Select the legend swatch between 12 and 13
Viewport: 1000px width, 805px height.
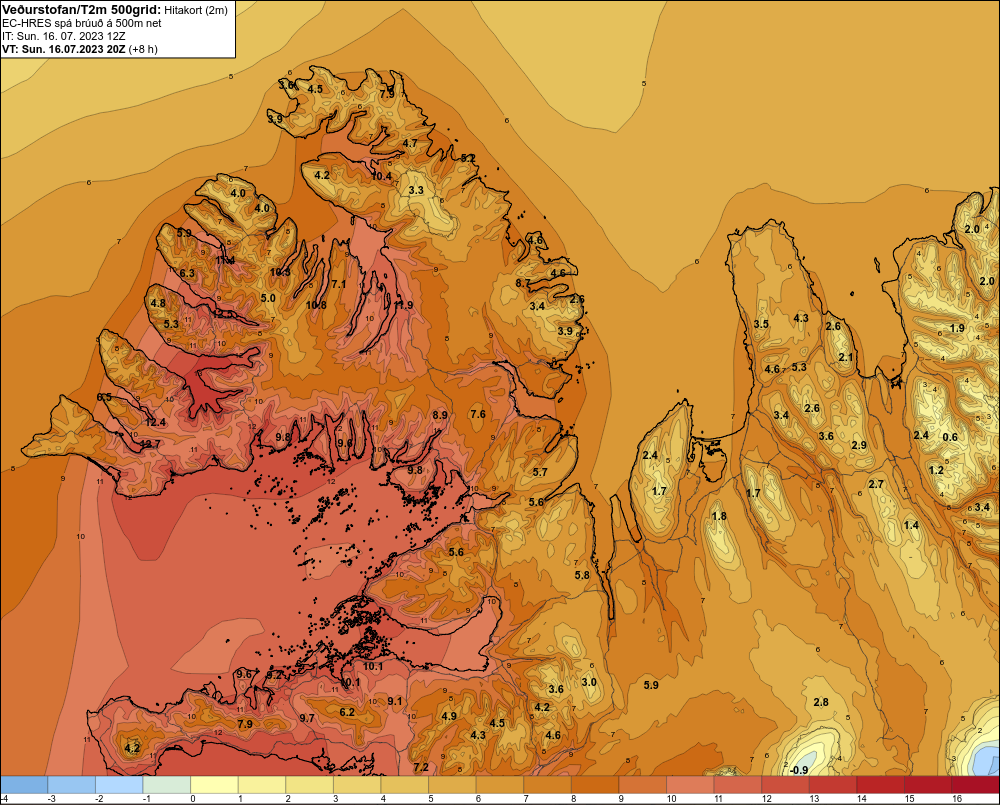pos(784,785)
